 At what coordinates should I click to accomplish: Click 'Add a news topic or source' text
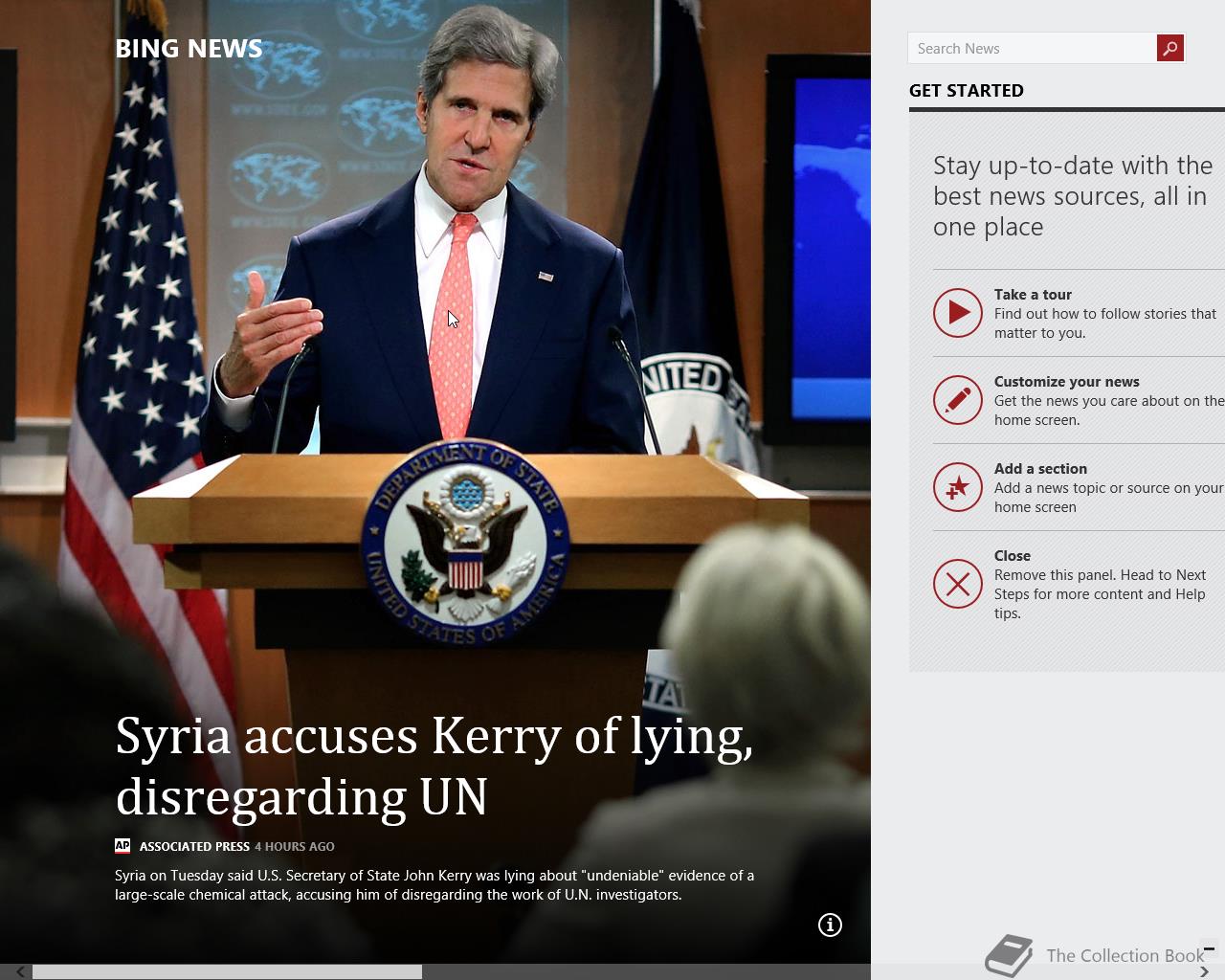pos(1109,498)
